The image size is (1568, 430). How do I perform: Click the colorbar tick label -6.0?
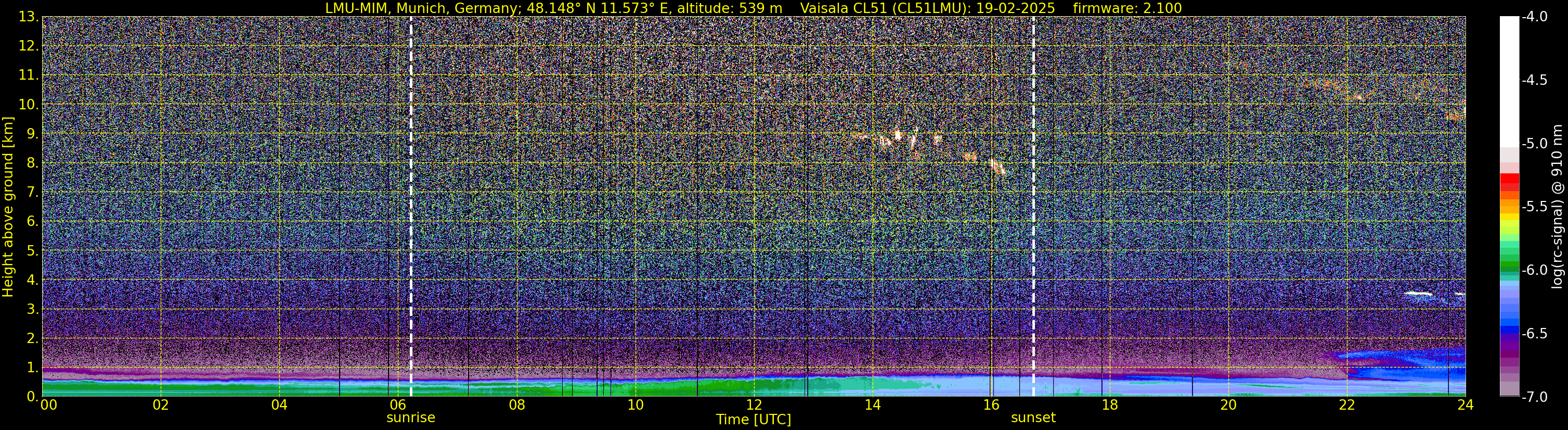(1535, 270)
